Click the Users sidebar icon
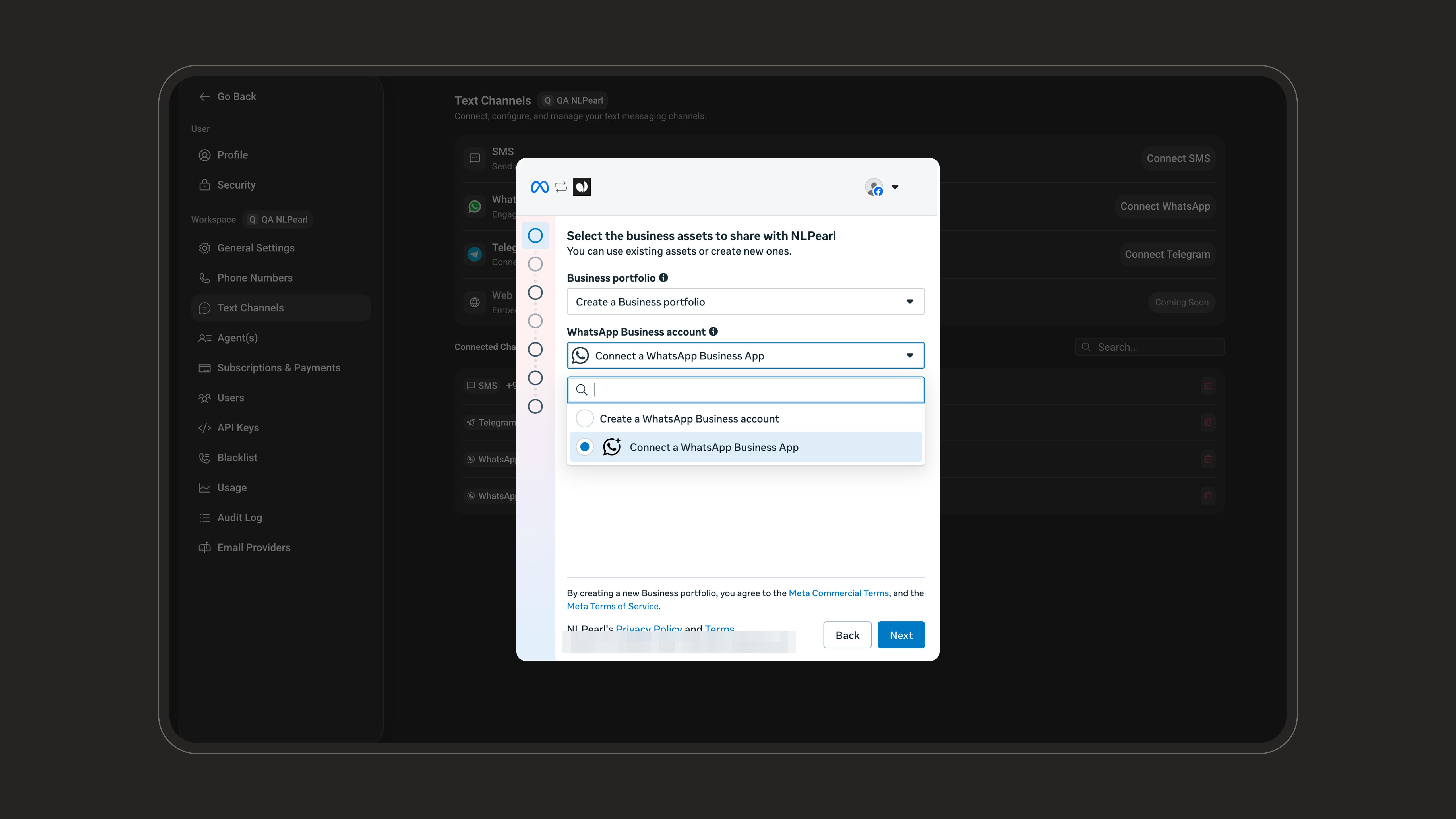The image size is (1456, 819). click(205, 398)
